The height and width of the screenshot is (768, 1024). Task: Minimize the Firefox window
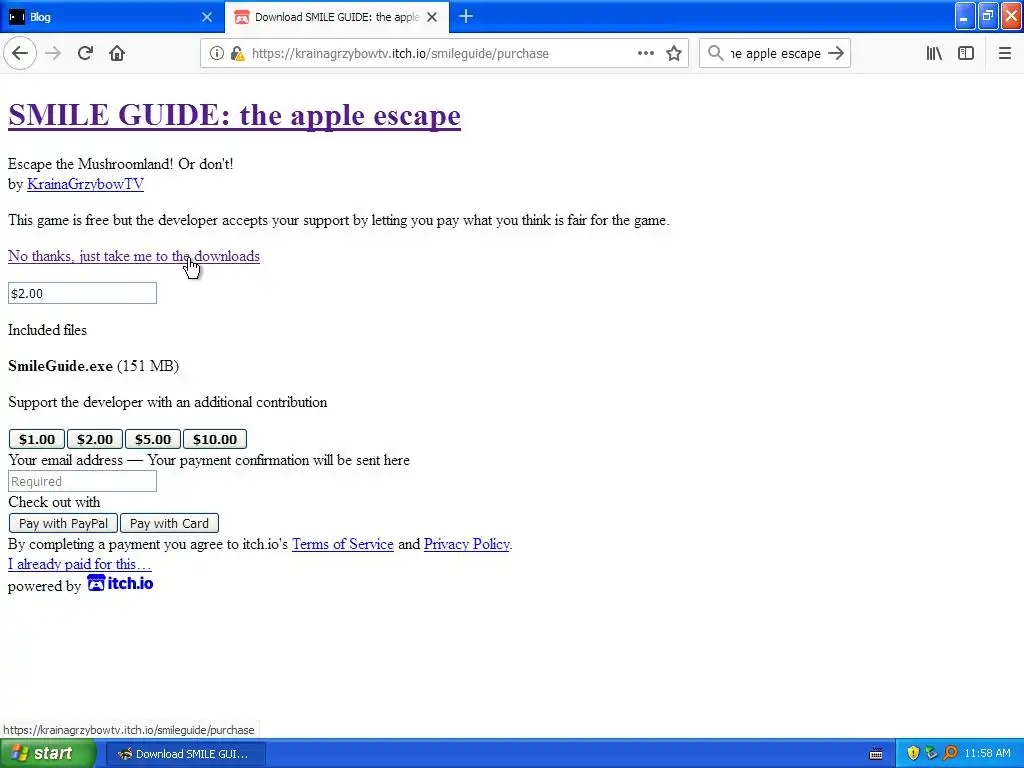click(x=965, y=17)
